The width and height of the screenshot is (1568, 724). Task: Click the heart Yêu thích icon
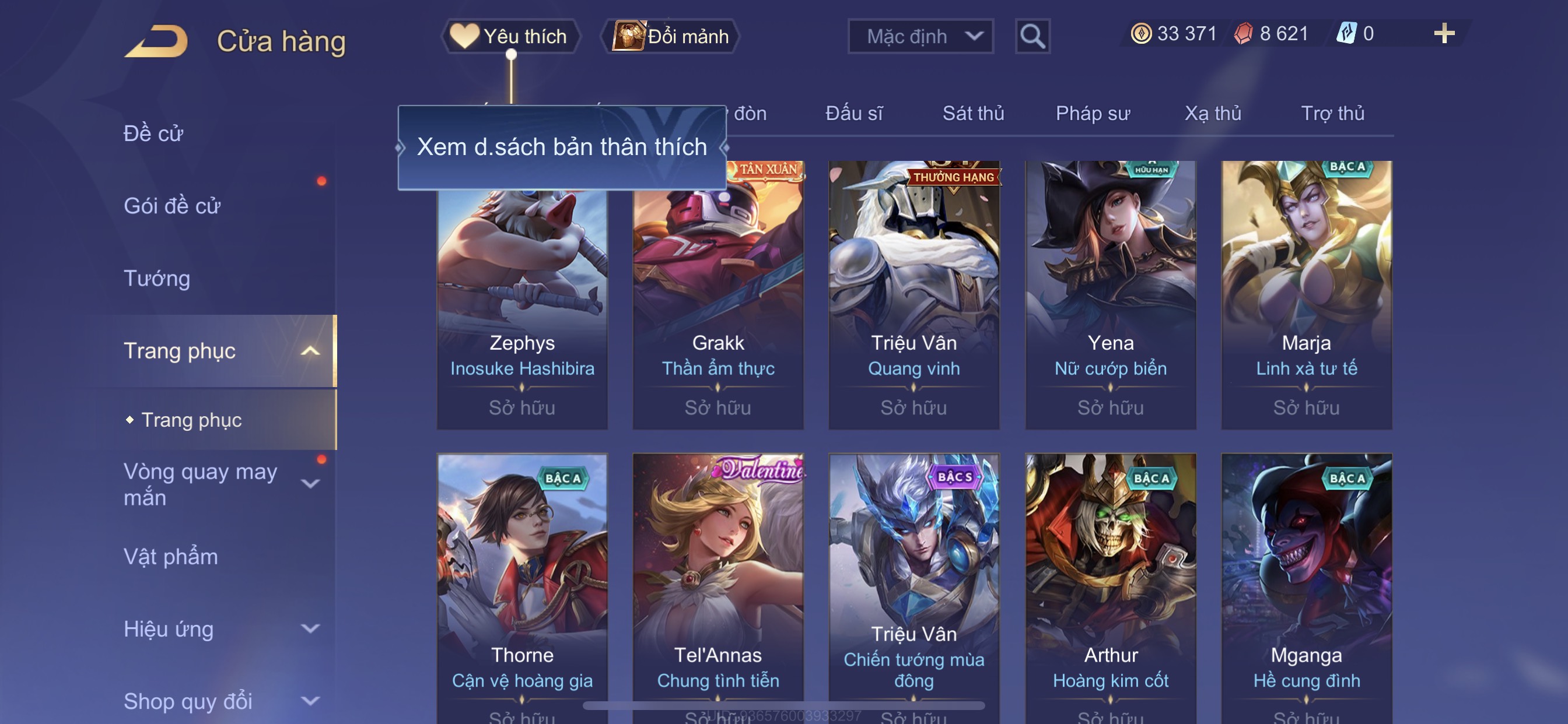[464, 37]
